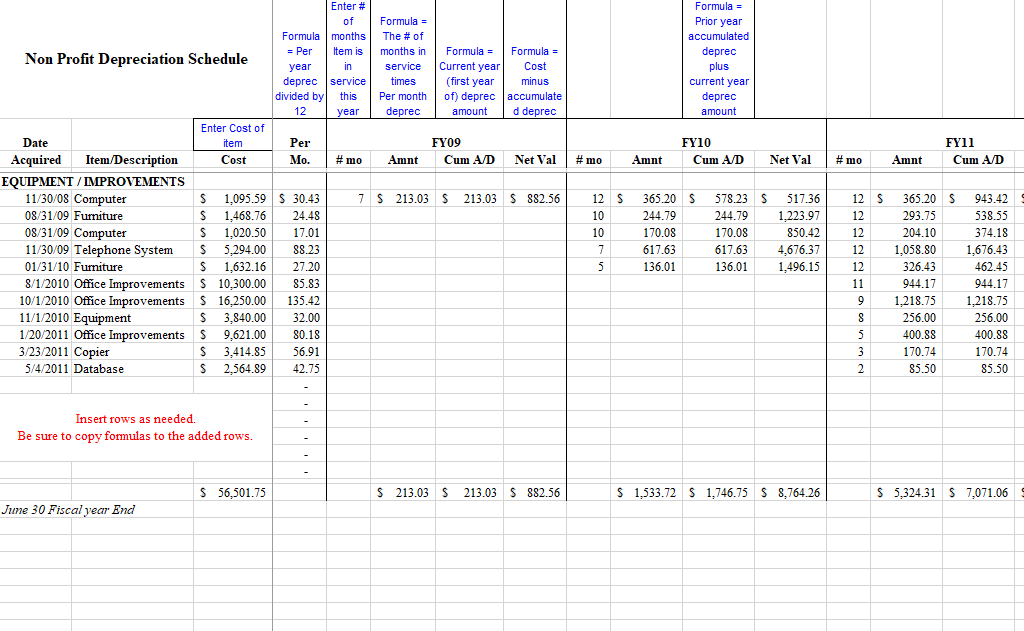Click the cost cell 5,294.00

(x=245, y=250)
